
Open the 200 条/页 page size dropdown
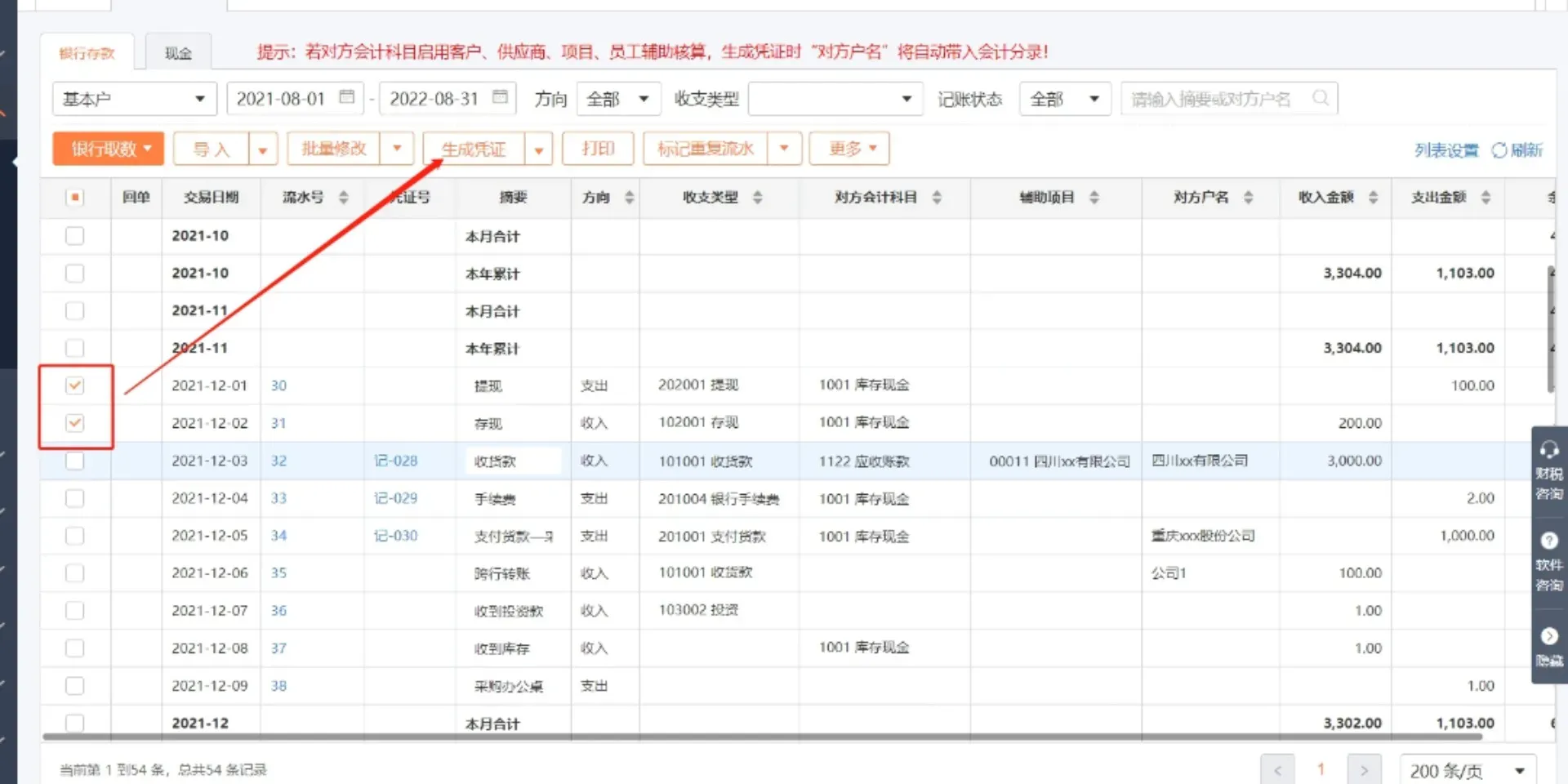pos(1468,768)
